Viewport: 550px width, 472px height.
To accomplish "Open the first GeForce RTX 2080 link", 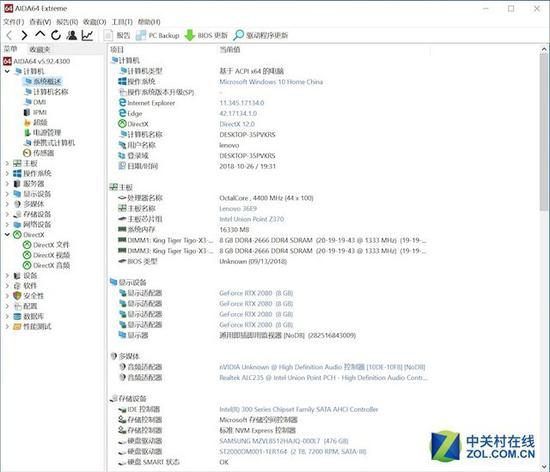I will (x=256, y=293).
